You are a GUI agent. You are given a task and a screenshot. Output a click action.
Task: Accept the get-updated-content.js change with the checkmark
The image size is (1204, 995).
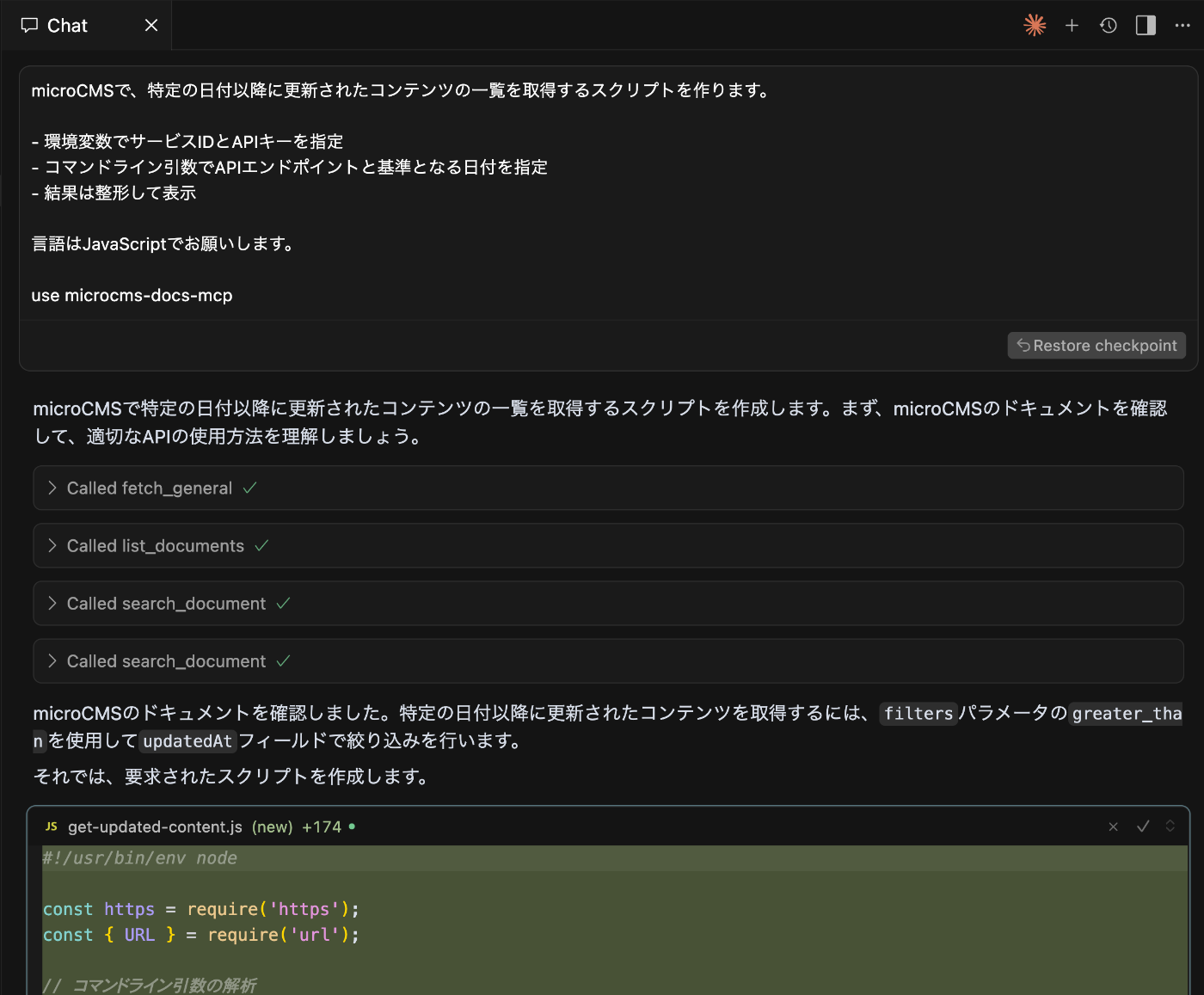1143,826
